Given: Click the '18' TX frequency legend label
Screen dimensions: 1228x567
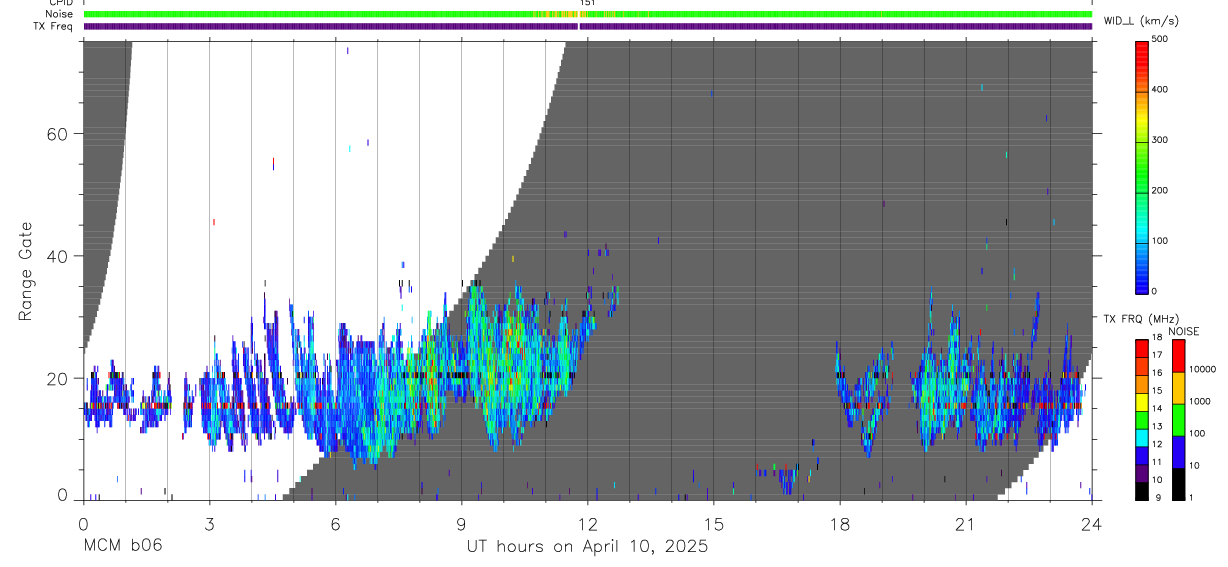Looking at the screenshot, I should point(1158,337).
